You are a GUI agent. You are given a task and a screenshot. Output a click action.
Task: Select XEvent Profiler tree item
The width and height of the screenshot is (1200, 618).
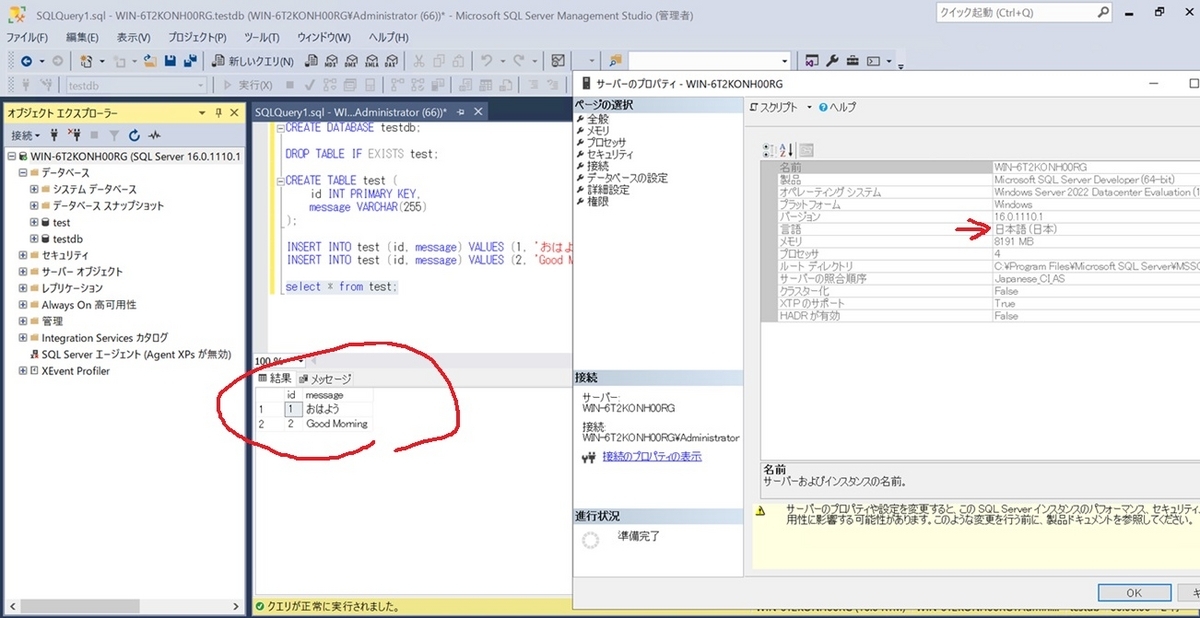76,371
